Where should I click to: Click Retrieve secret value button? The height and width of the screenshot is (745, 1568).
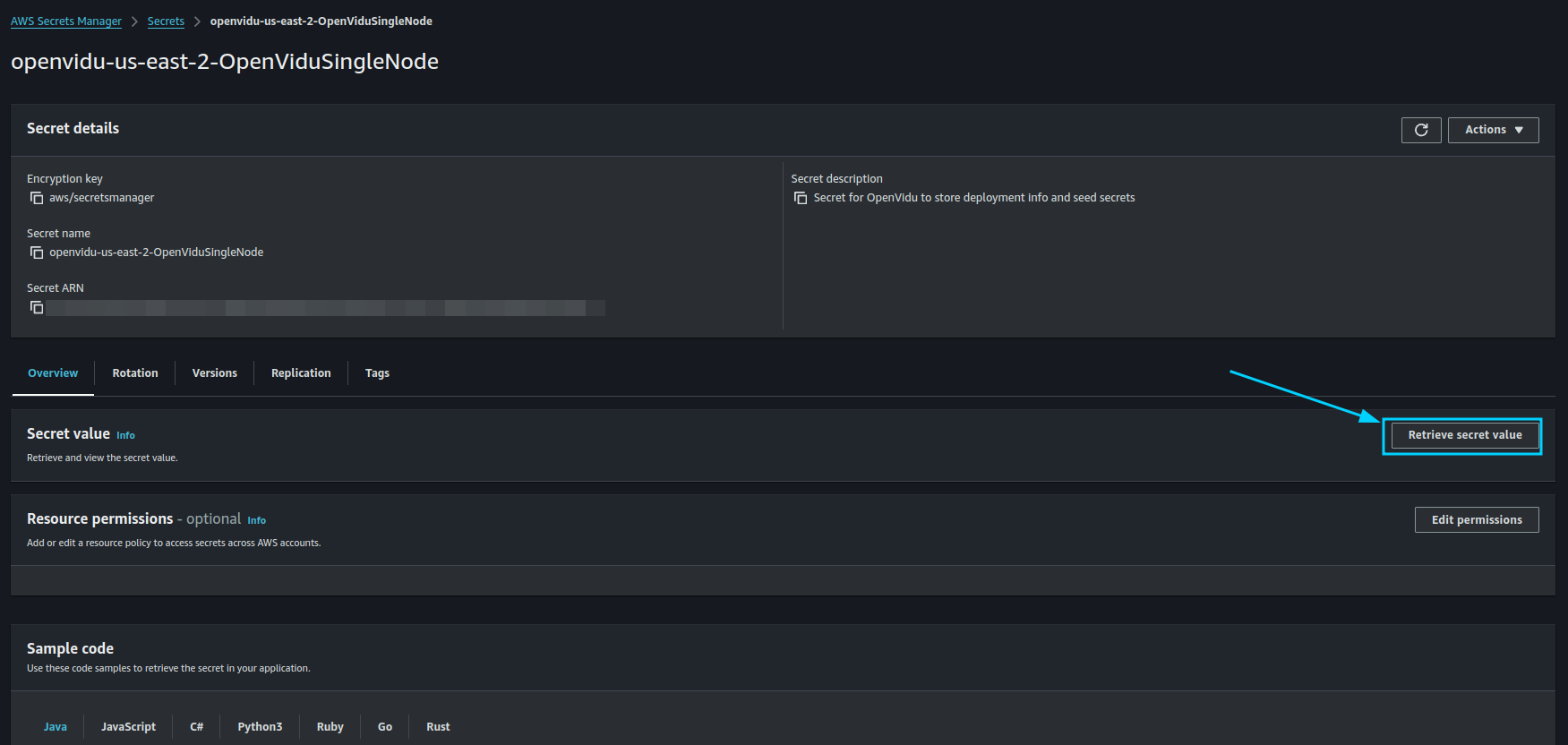pyautogui.click(x=1464, y=435)
